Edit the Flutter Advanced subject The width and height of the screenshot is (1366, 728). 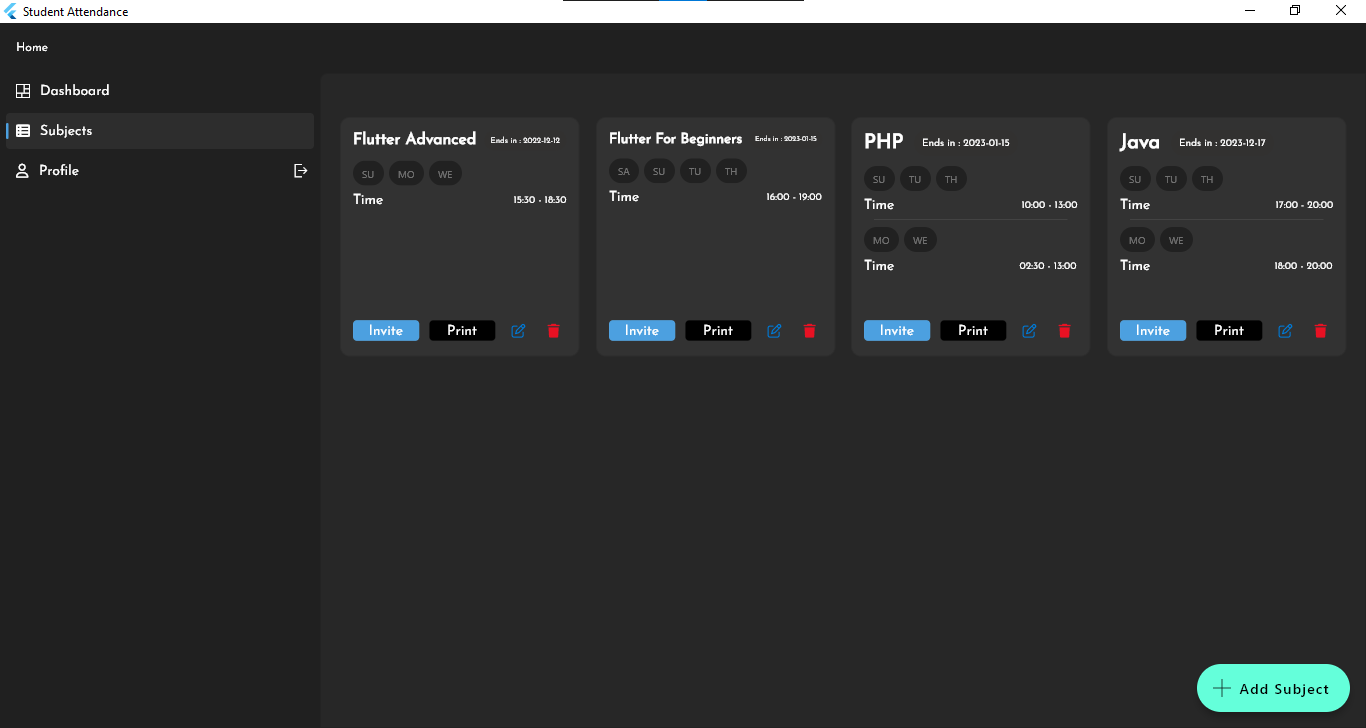[518, 330]
